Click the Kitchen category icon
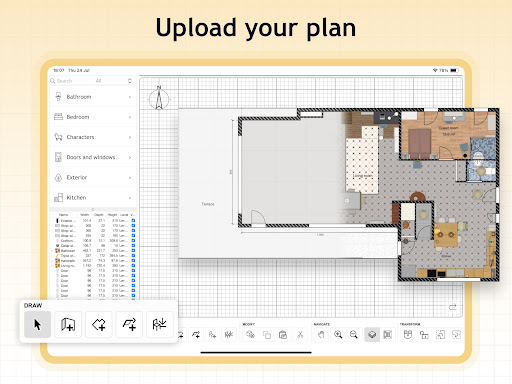This screenshot has height=384, width=512. click(x=58, y=198)
